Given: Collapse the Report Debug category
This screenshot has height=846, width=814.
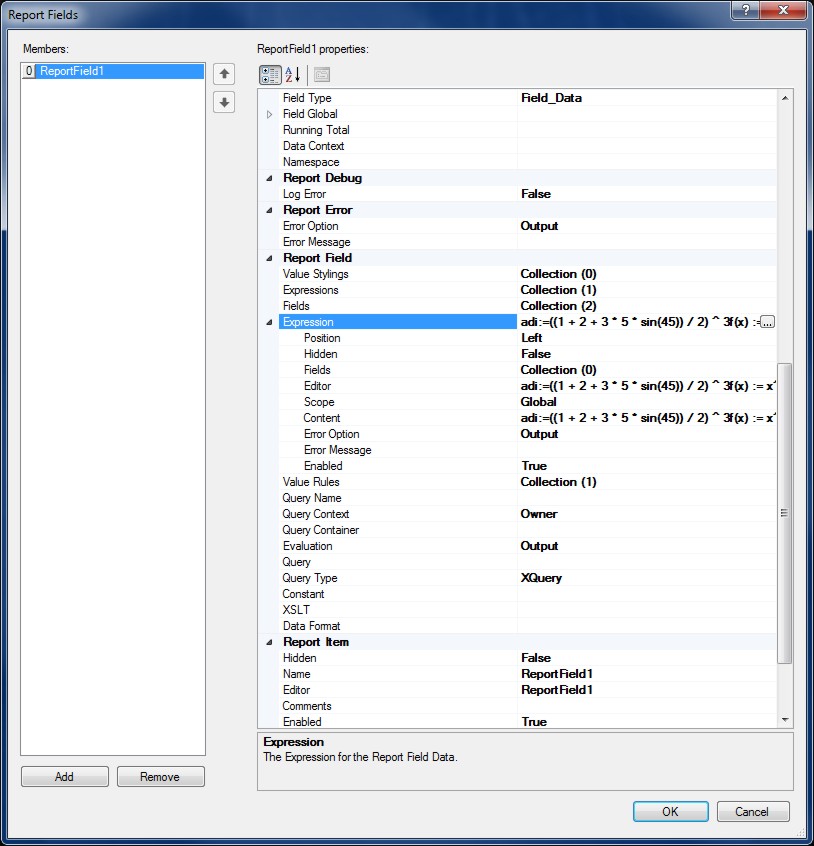Looking at the screenshot, I should coord(269,178).
